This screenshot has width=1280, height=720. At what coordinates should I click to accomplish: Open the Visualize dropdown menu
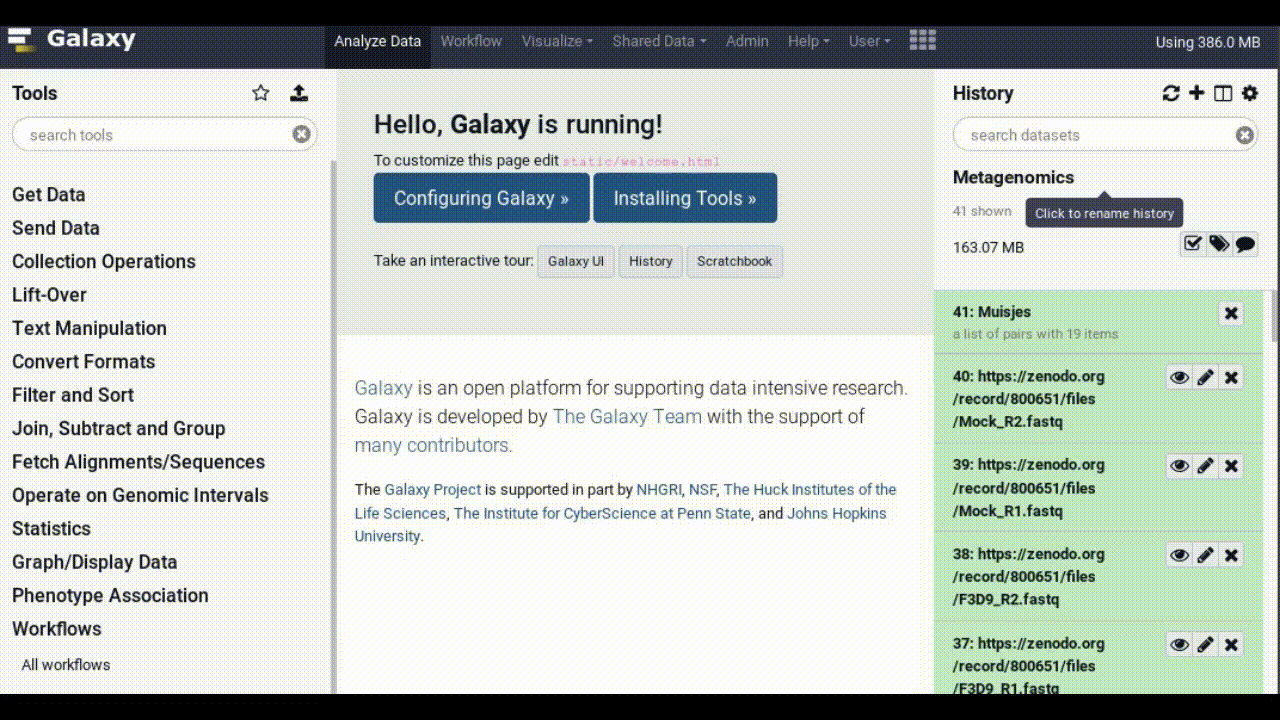pos(556,41)
